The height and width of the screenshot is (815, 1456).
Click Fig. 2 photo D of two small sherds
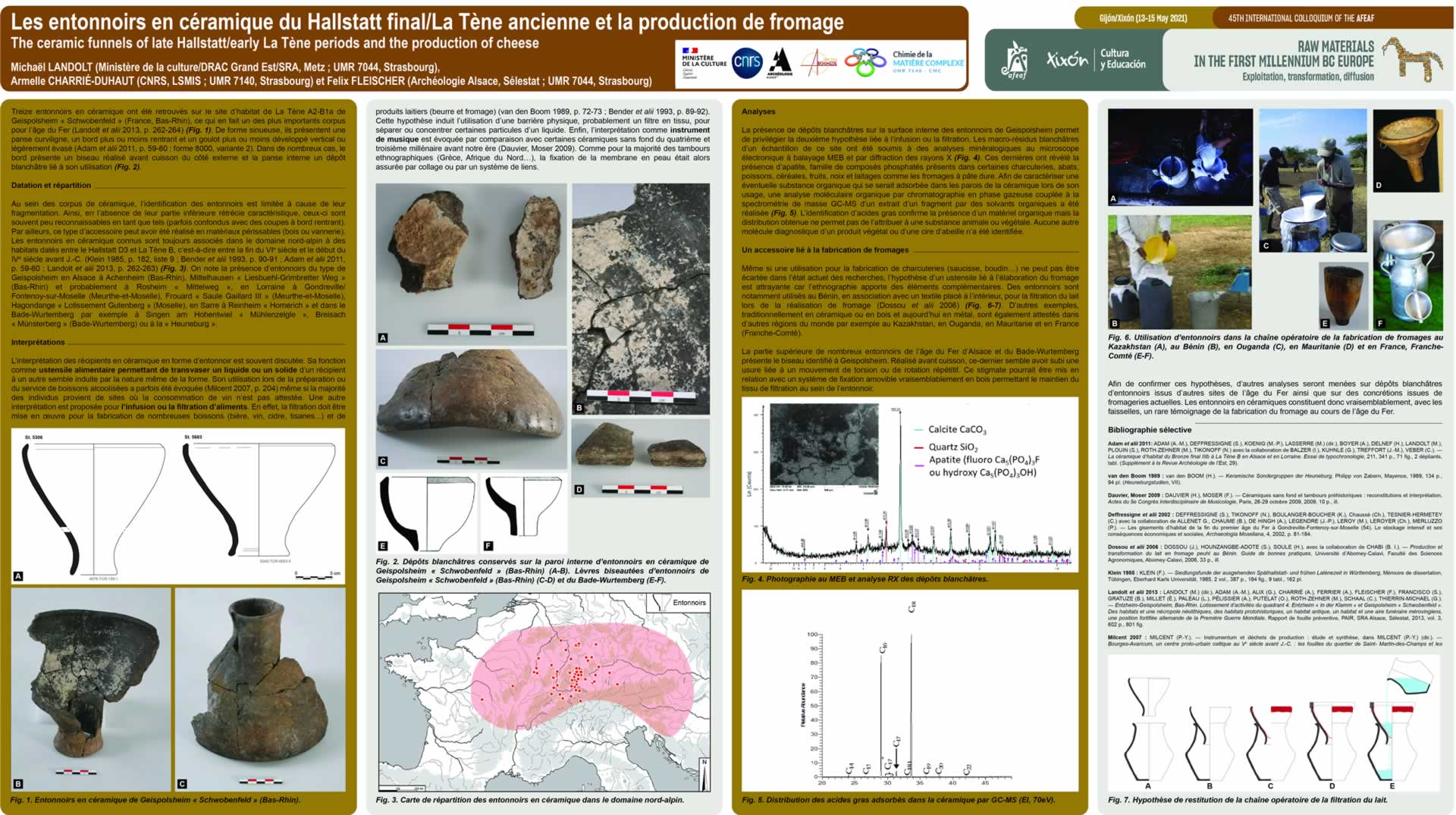[641, 458]
